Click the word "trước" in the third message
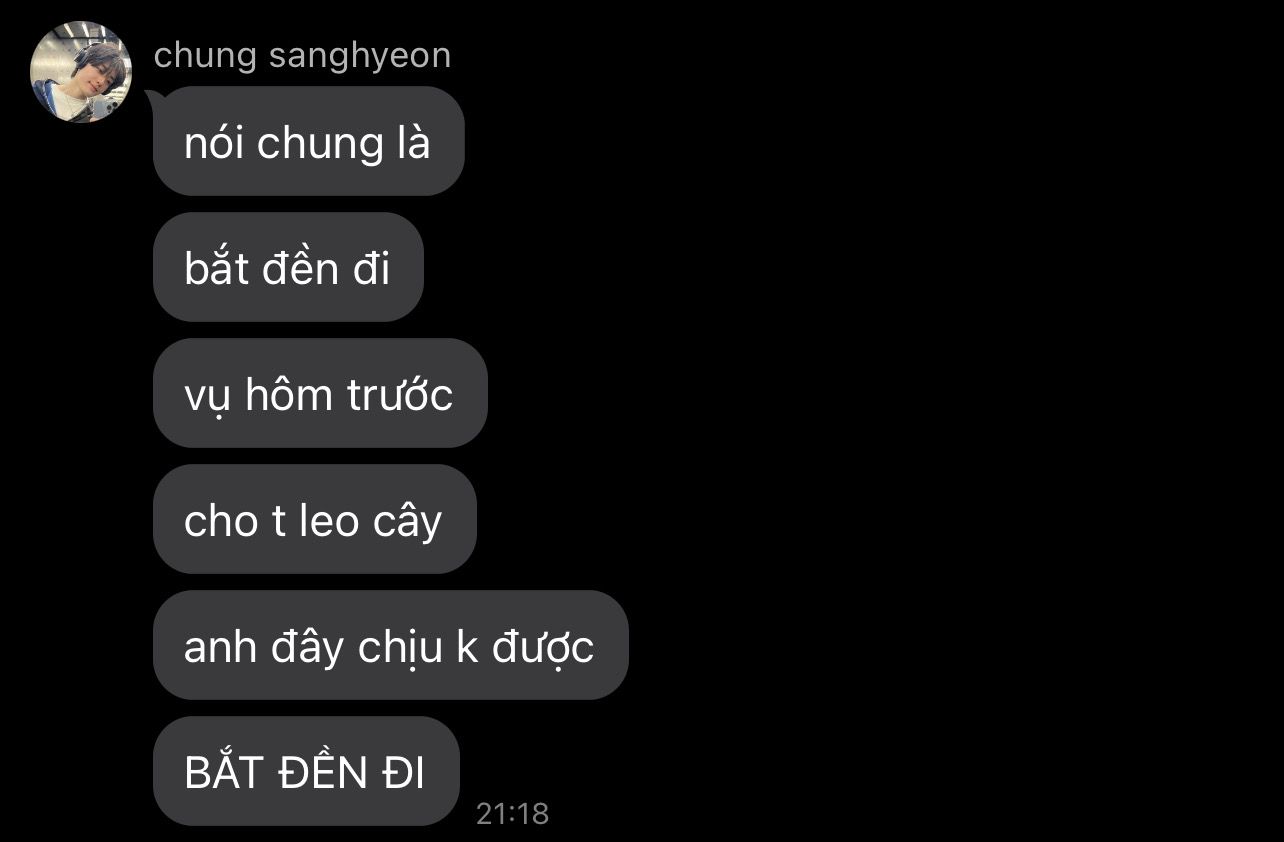The width and height of the screenshot is (1284, 842). [x=400, y=394]
